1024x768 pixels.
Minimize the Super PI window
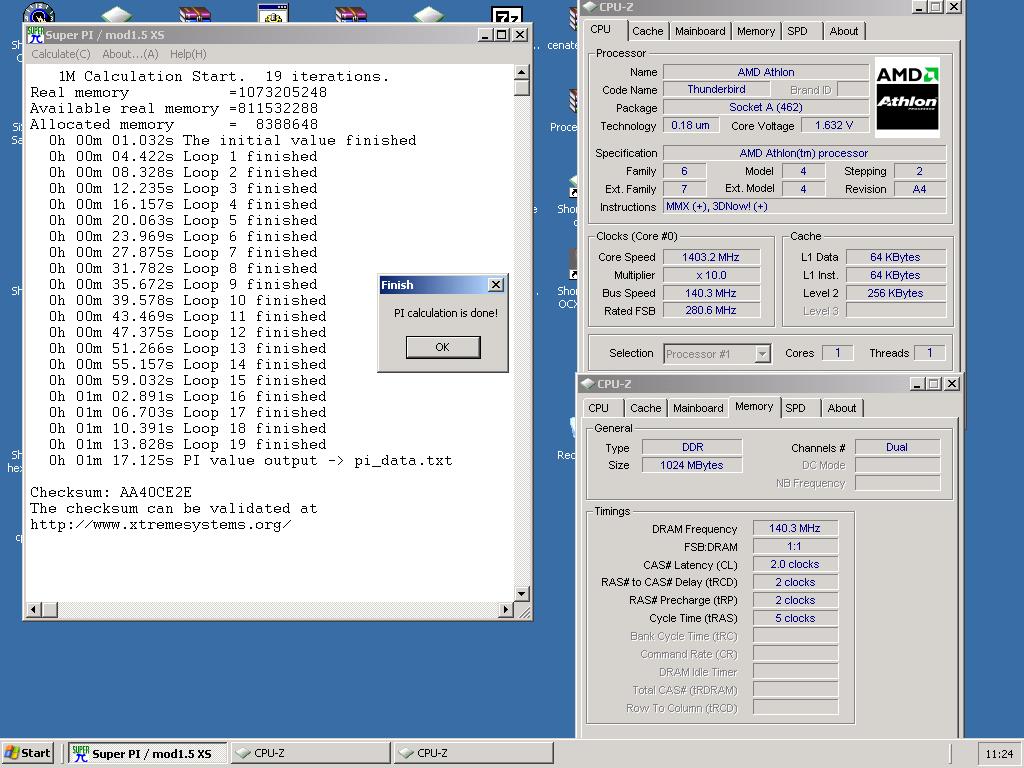485,35
